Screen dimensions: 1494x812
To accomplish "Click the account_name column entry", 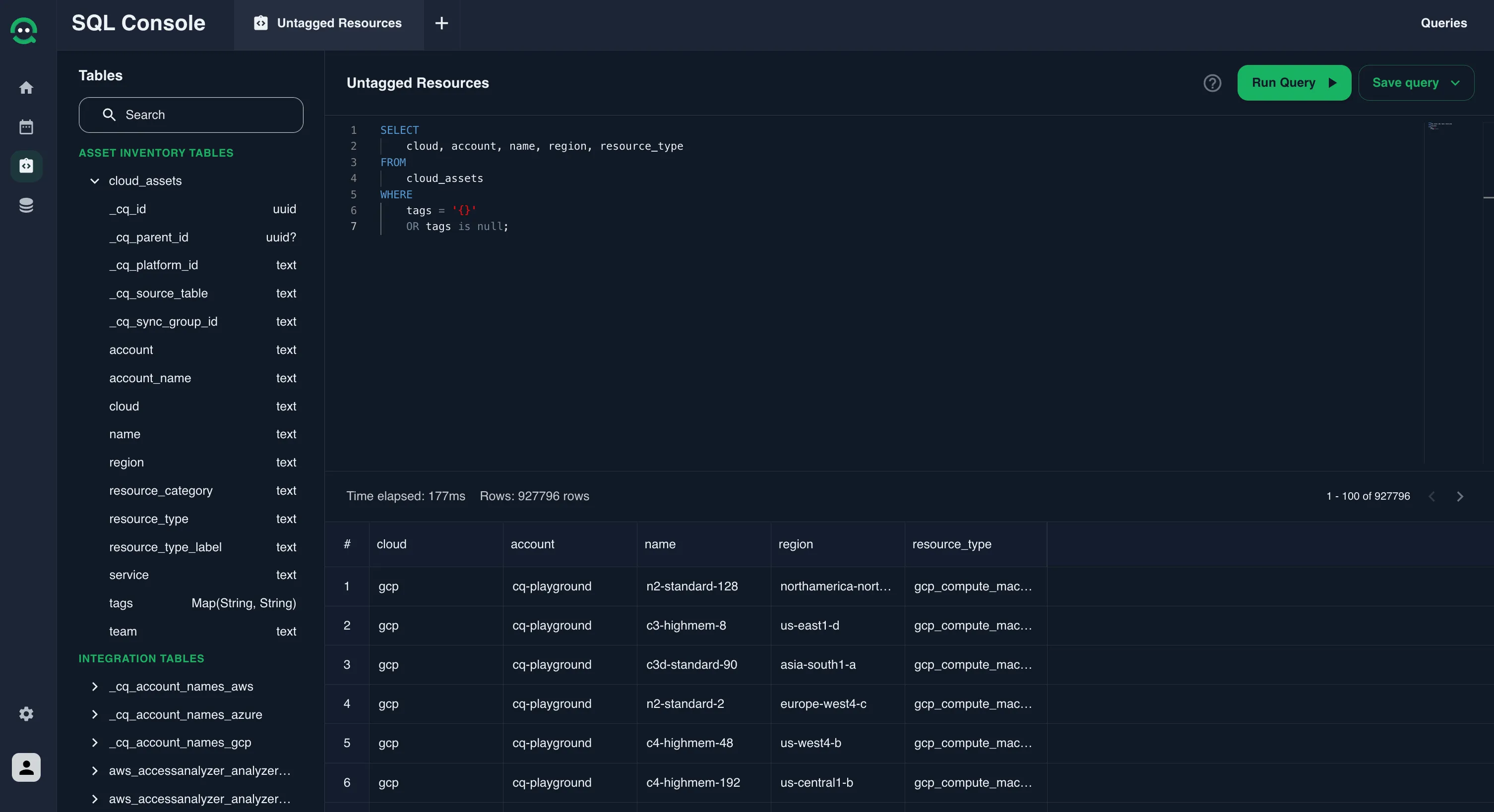I will 202,378.
